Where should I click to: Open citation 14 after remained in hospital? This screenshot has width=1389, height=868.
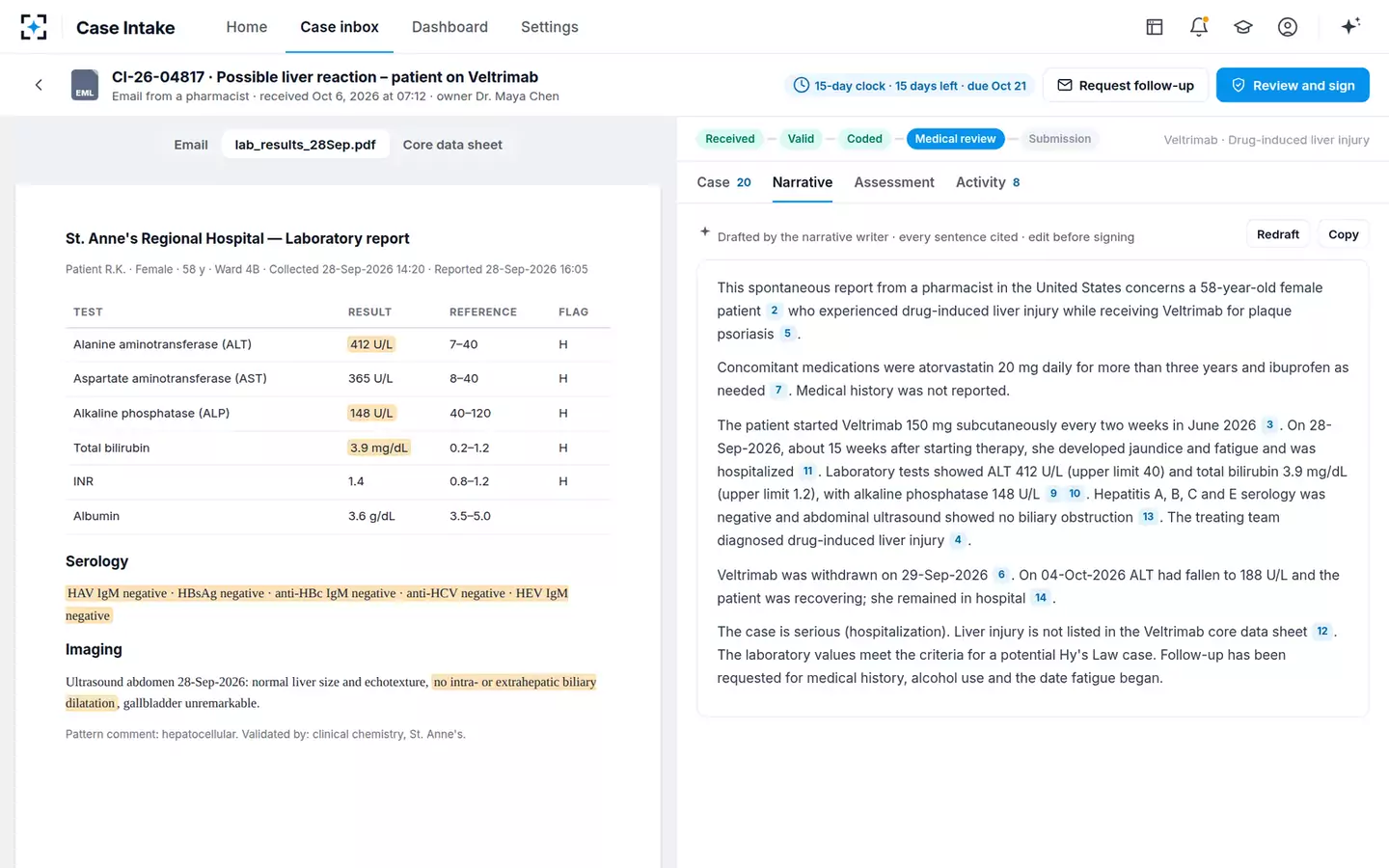(x=1041, y=598)
